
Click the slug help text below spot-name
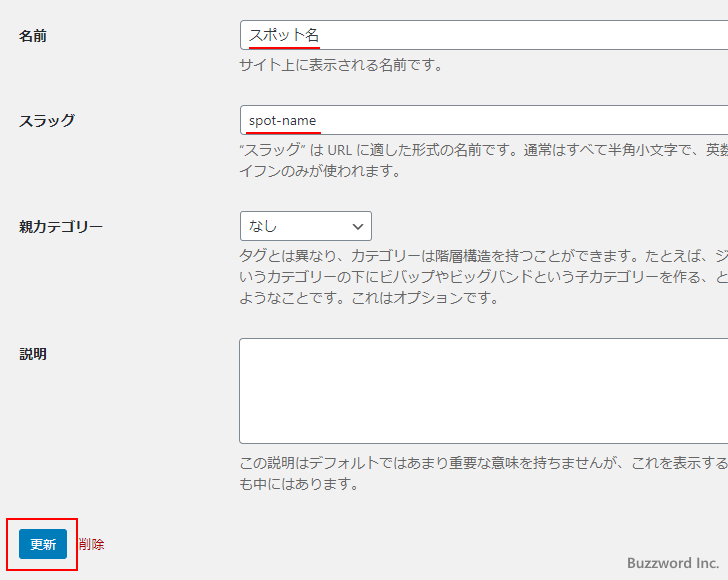point(480,160)
